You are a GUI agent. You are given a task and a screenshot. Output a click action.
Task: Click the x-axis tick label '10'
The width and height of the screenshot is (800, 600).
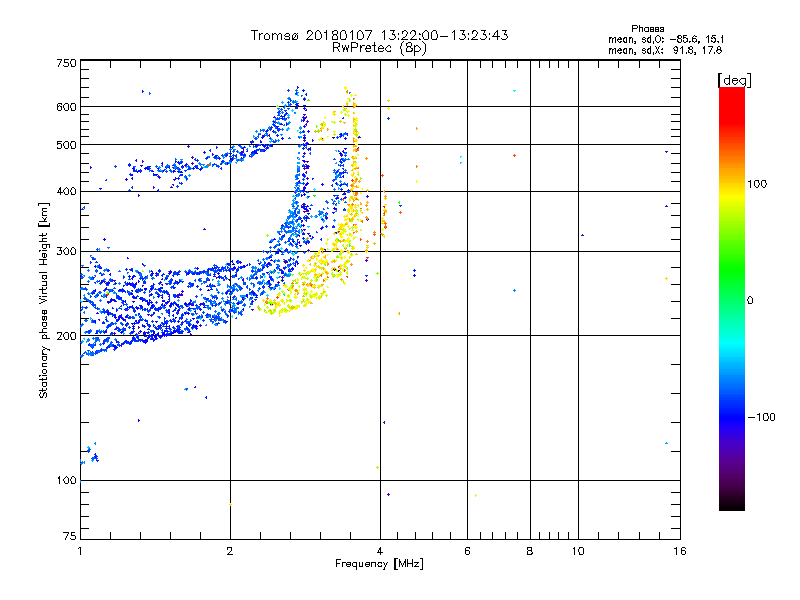(578, 551)
